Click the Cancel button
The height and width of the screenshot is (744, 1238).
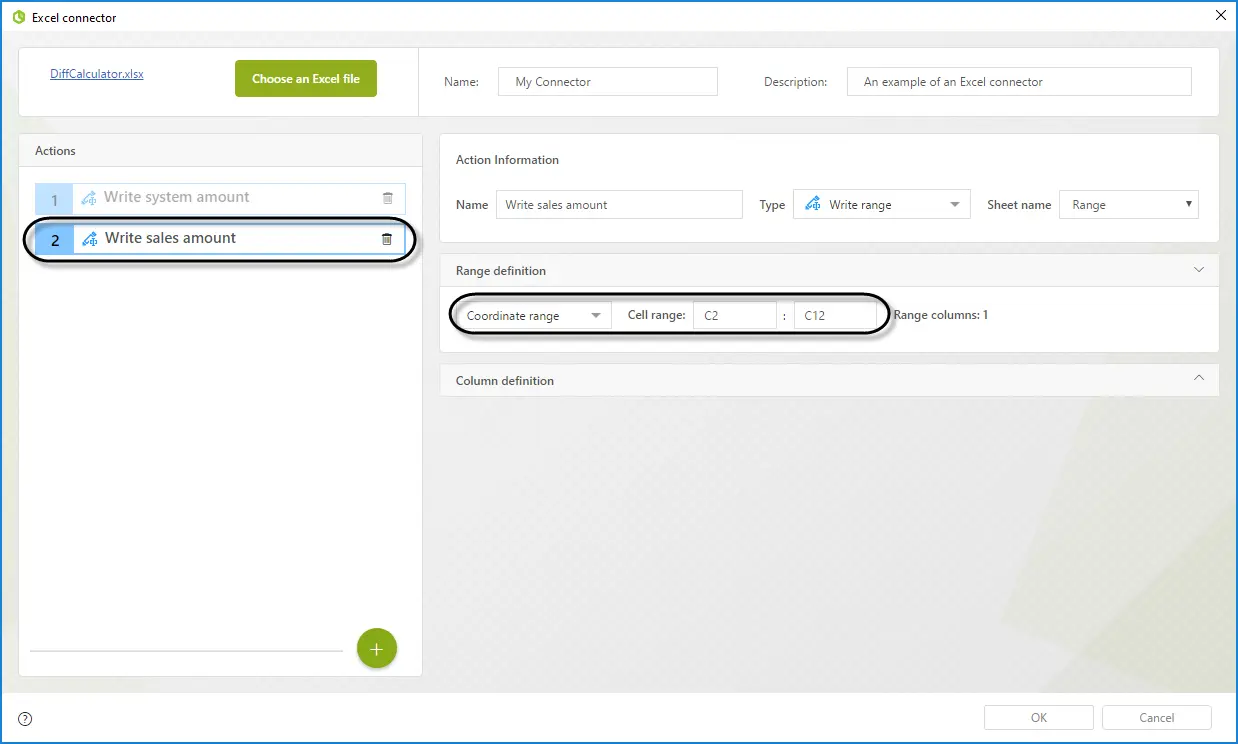coord(1157,718)
